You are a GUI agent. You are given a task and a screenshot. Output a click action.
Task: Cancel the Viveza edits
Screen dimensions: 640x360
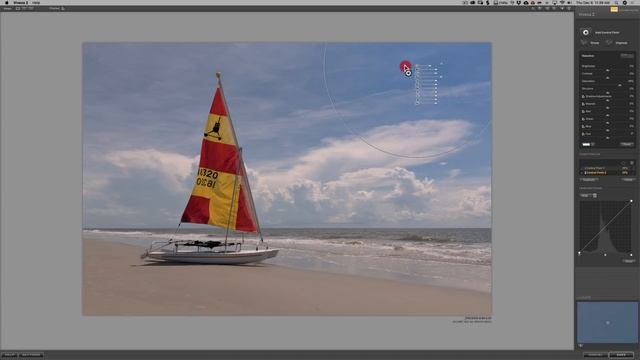coord(595,355)
